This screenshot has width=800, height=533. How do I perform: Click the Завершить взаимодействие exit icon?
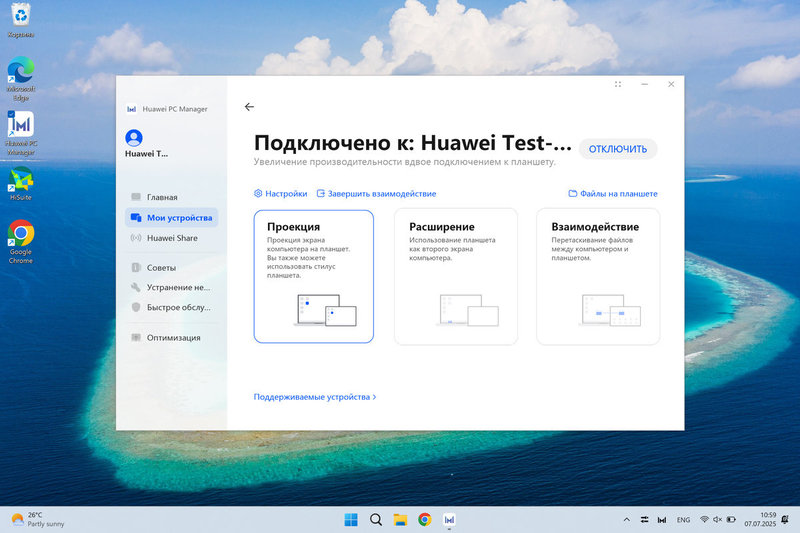(x=321, y=194)
